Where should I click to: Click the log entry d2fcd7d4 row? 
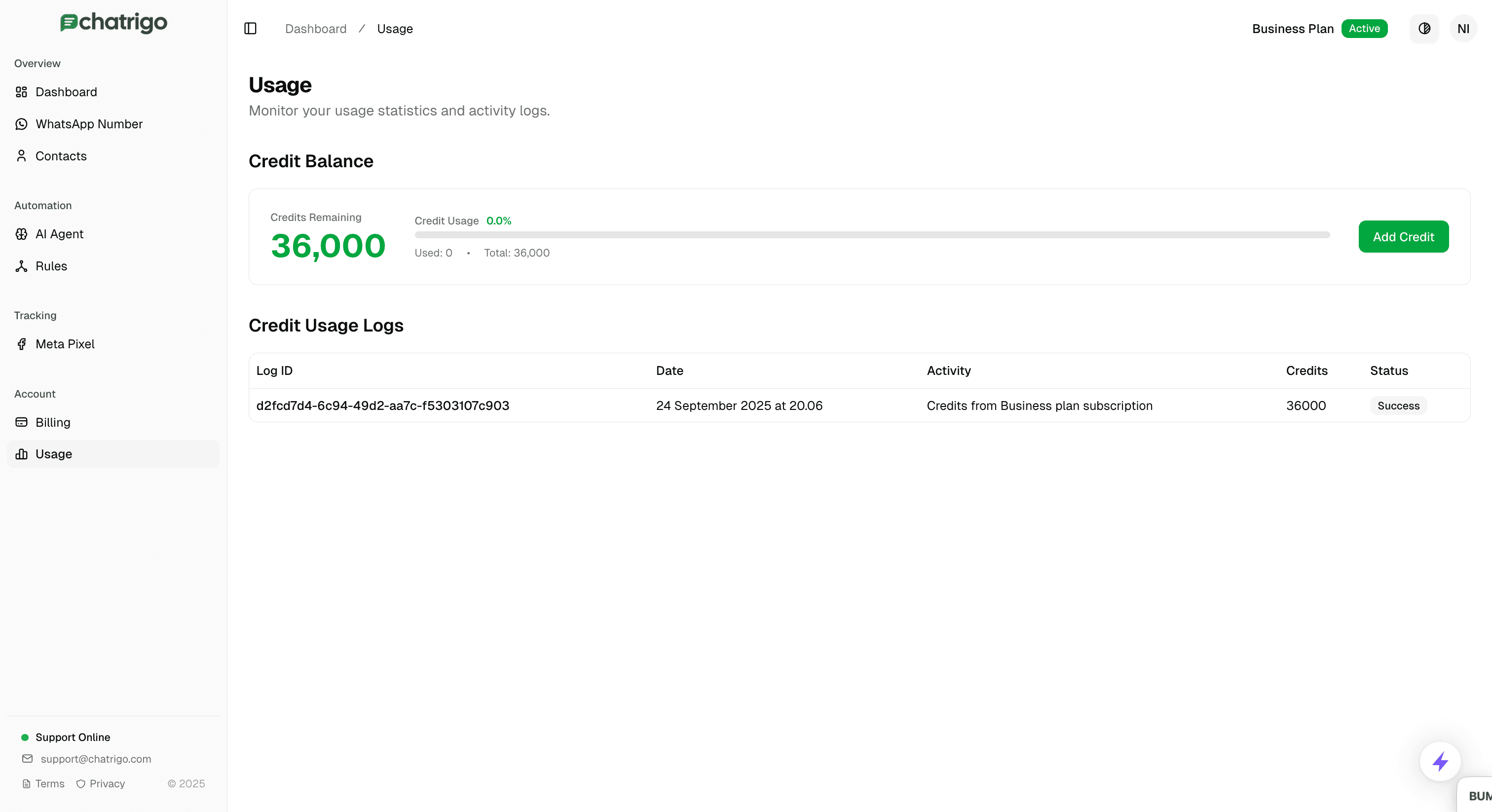pyautogui.click(x=383, y=406)
